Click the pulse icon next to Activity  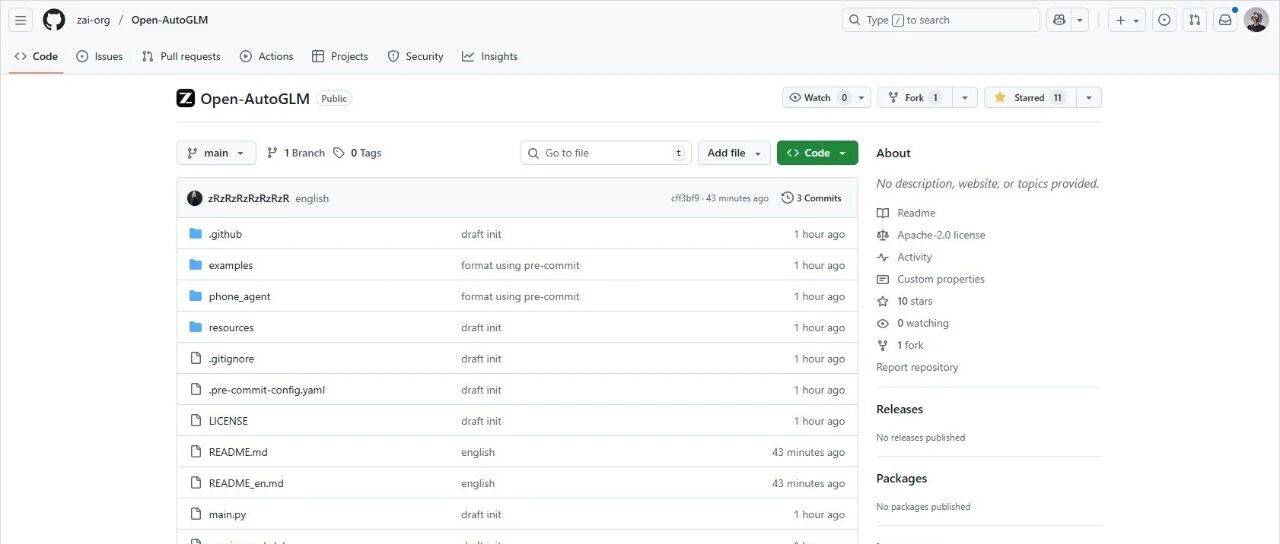[x=882, y=257]
